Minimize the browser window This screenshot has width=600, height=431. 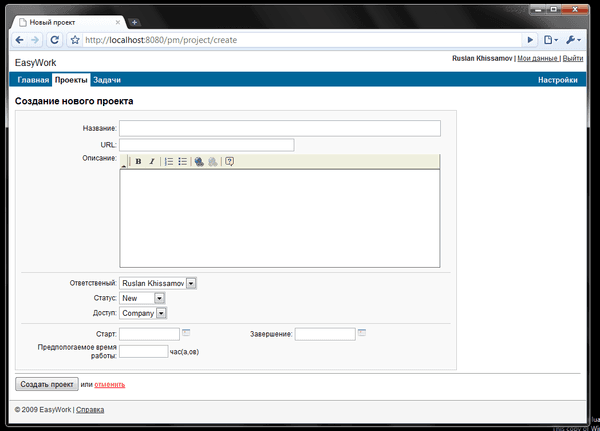[x=538, y=10]
